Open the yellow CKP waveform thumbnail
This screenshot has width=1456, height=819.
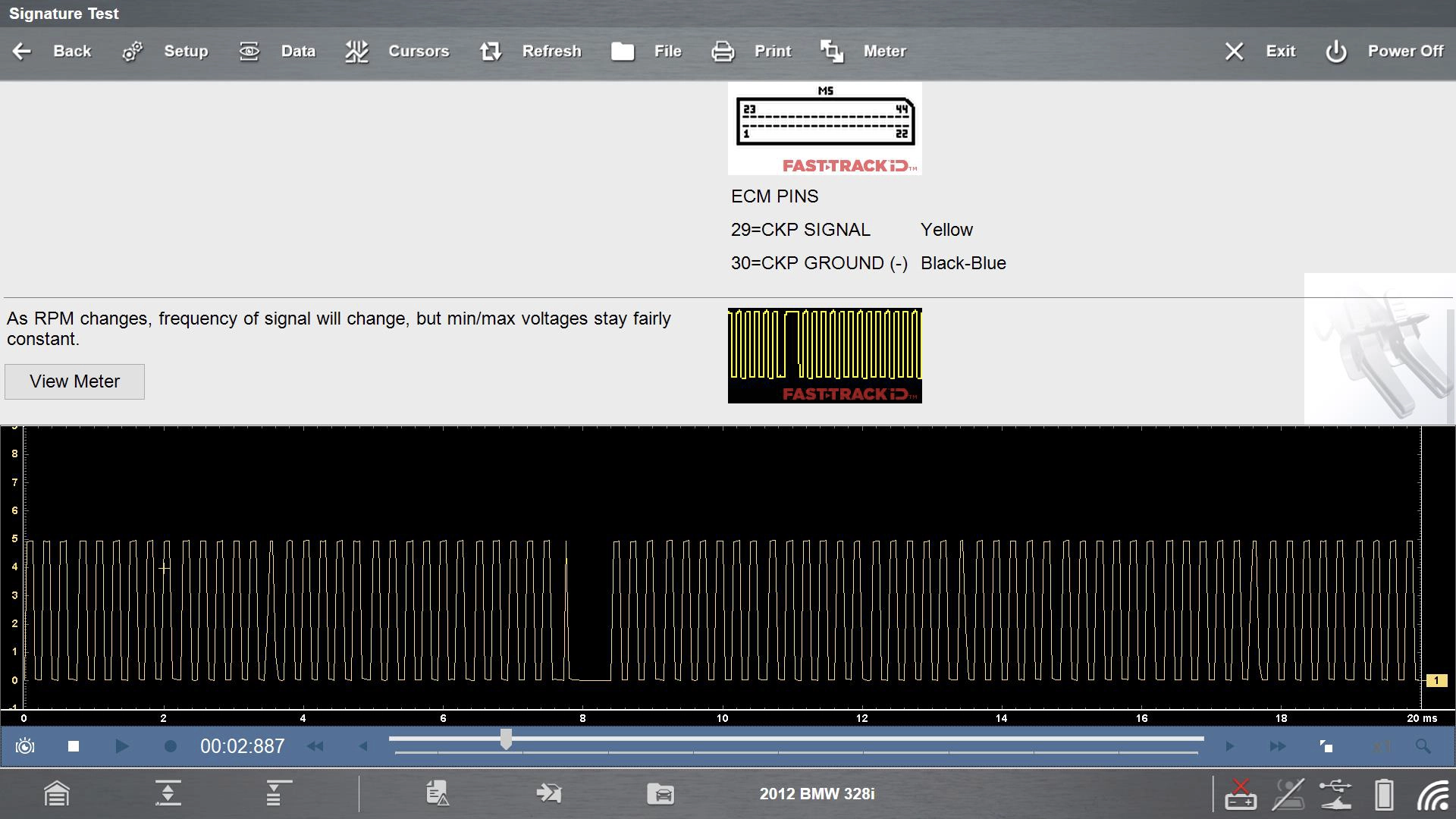(x=824, y=355)
